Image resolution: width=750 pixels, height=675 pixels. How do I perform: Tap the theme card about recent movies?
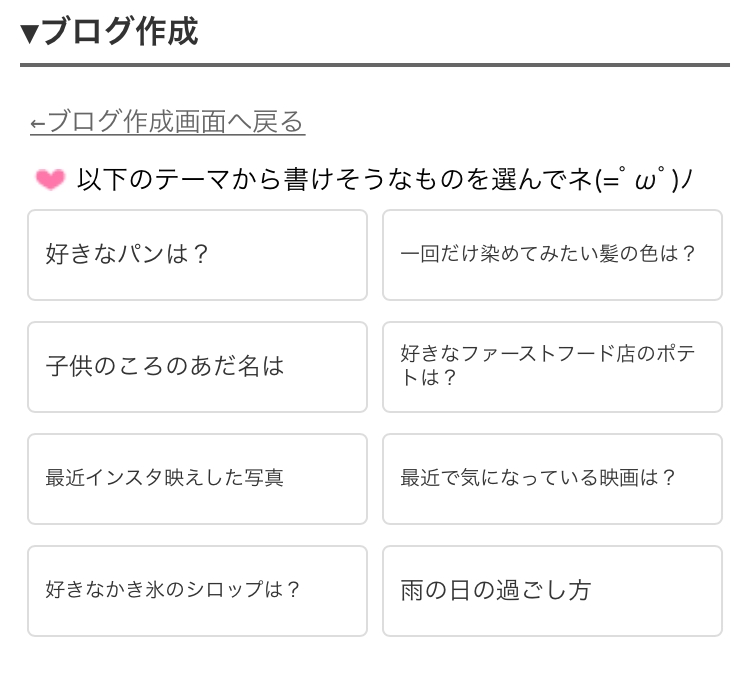[x=552, y=479]
